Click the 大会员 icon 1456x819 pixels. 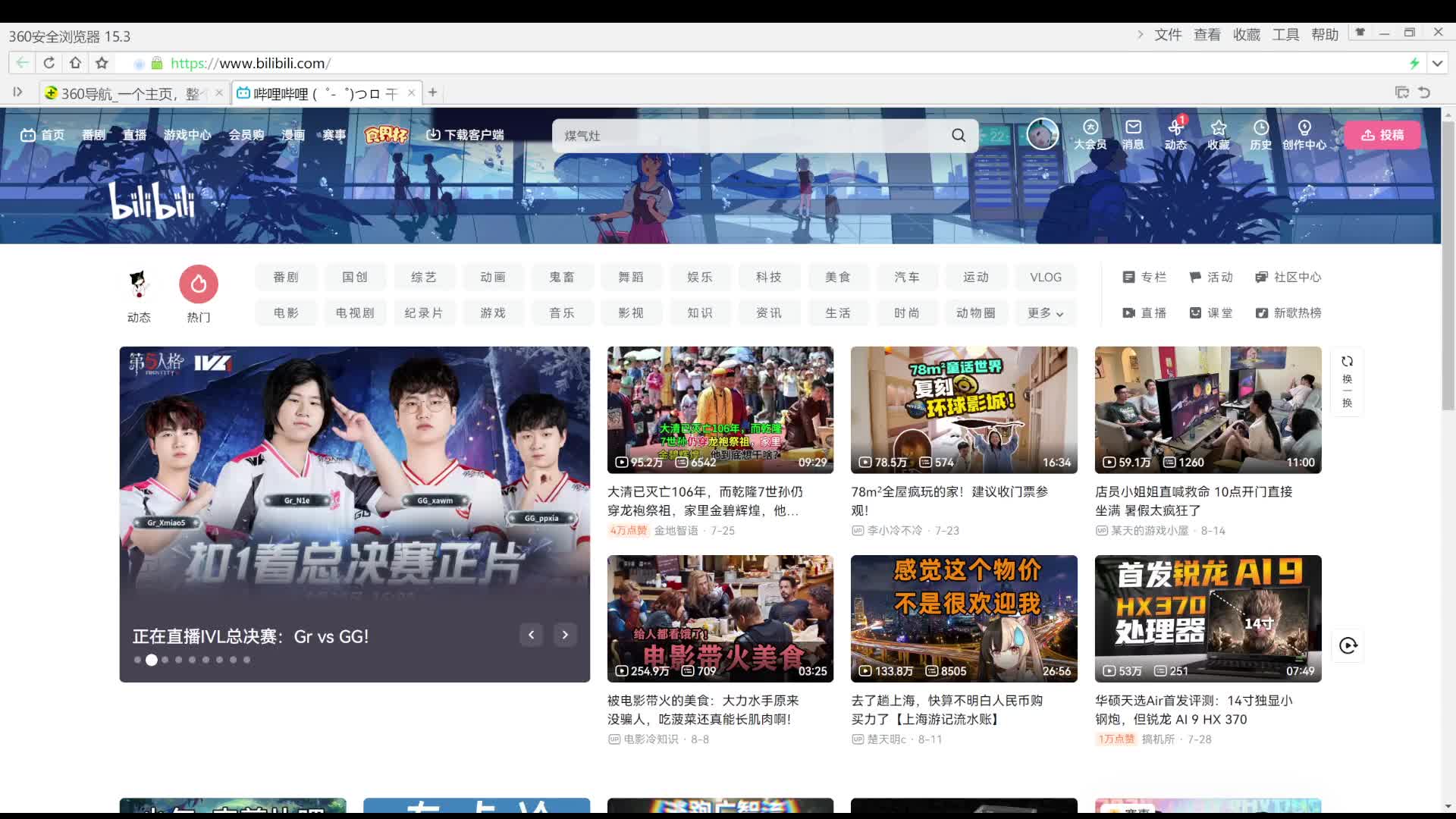point(1089,134)
